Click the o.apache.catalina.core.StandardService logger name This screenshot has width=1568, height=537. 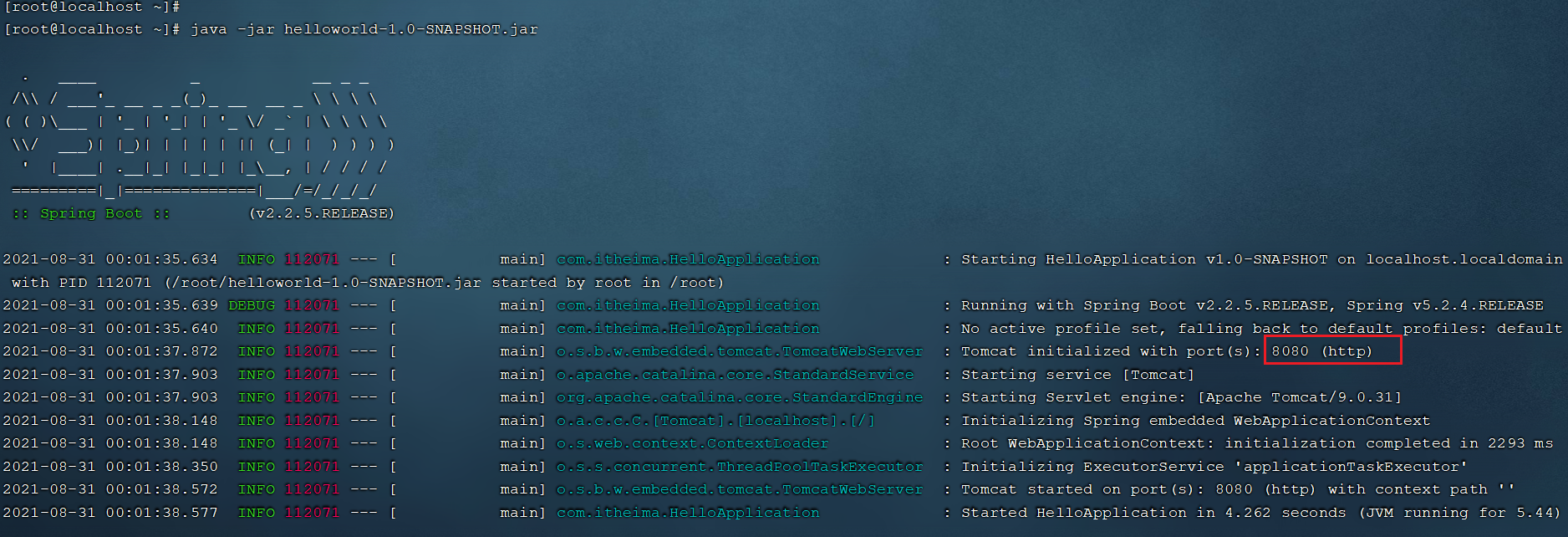[x=735, y=375]
